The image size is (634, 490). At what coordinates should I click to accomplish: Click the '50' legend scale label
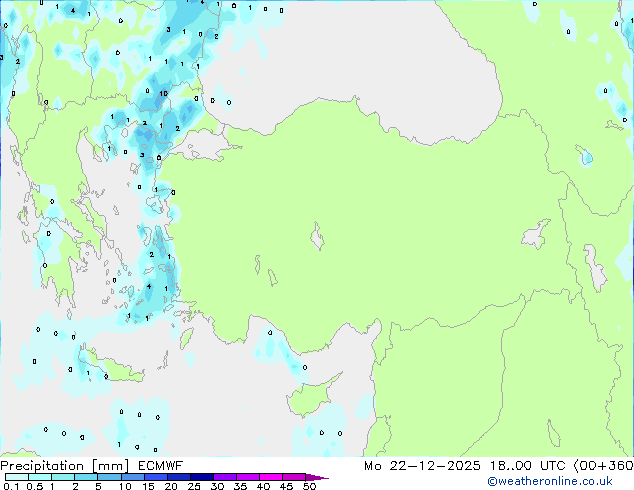pyautogui.click(x=309, y=486)
